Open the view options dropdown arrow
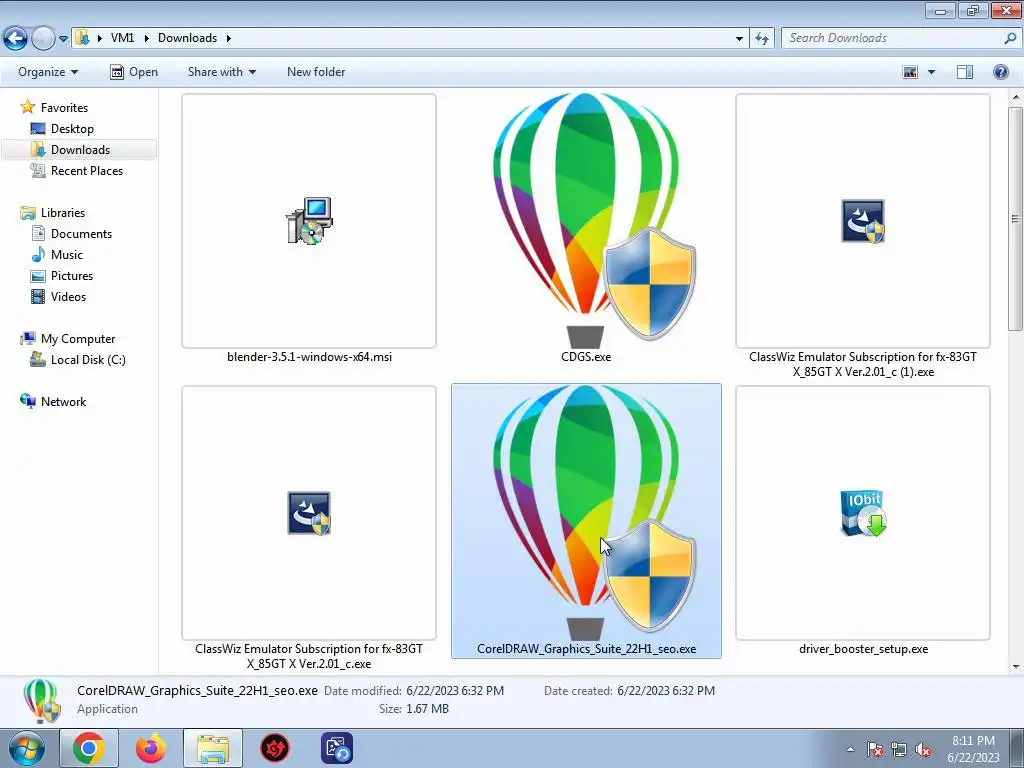 point(931,72)
